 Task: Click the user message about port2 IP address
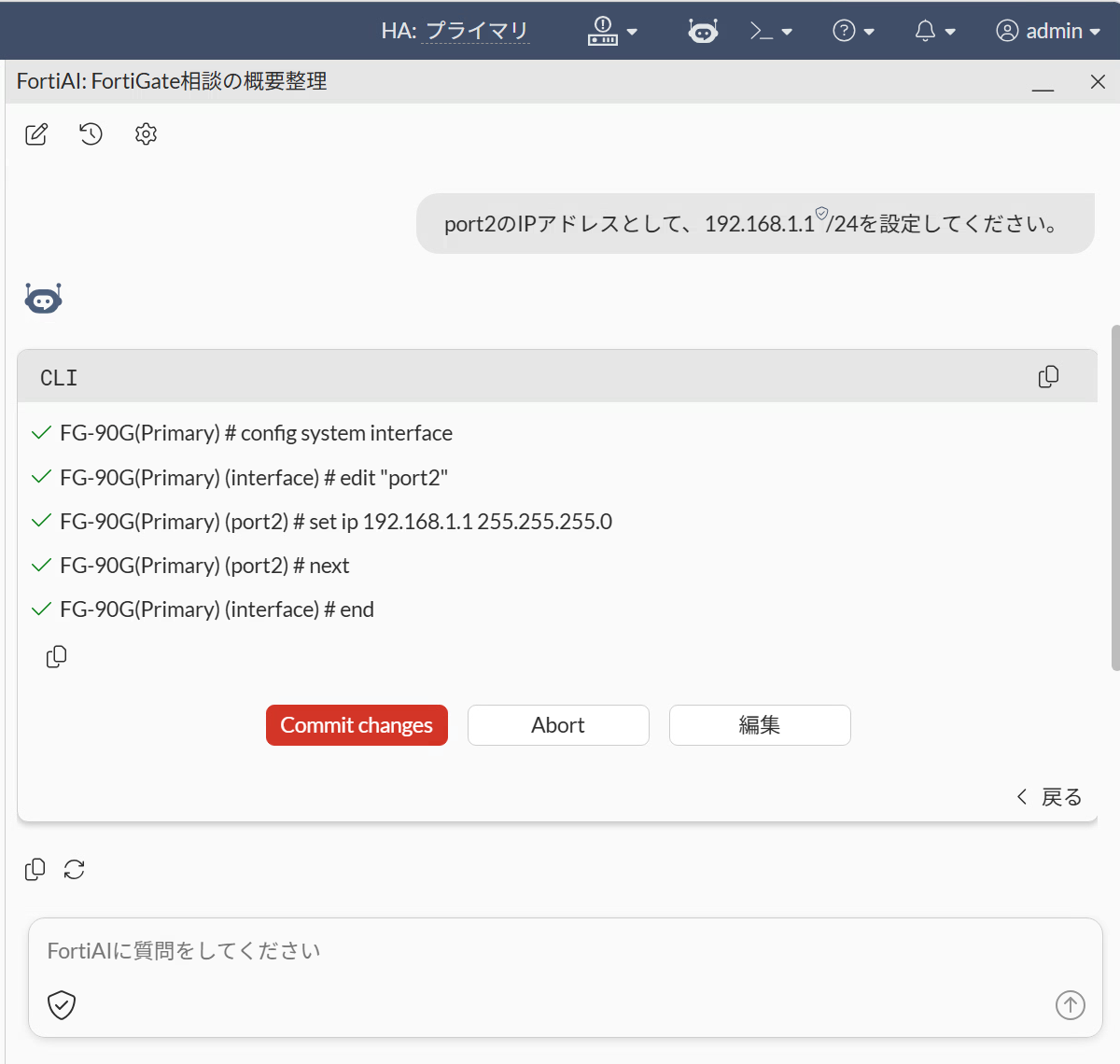click(x=755, y=224)
